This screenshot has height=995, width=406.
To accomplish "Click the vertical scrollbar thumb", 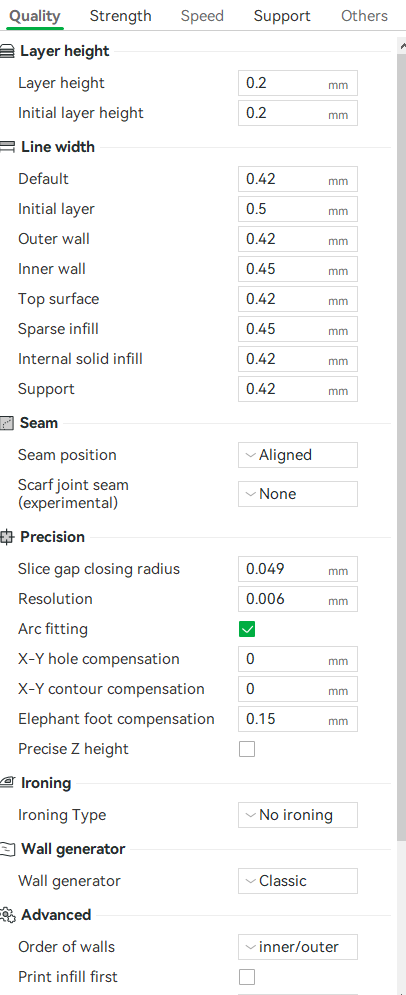I will click(x=402, y=447).
